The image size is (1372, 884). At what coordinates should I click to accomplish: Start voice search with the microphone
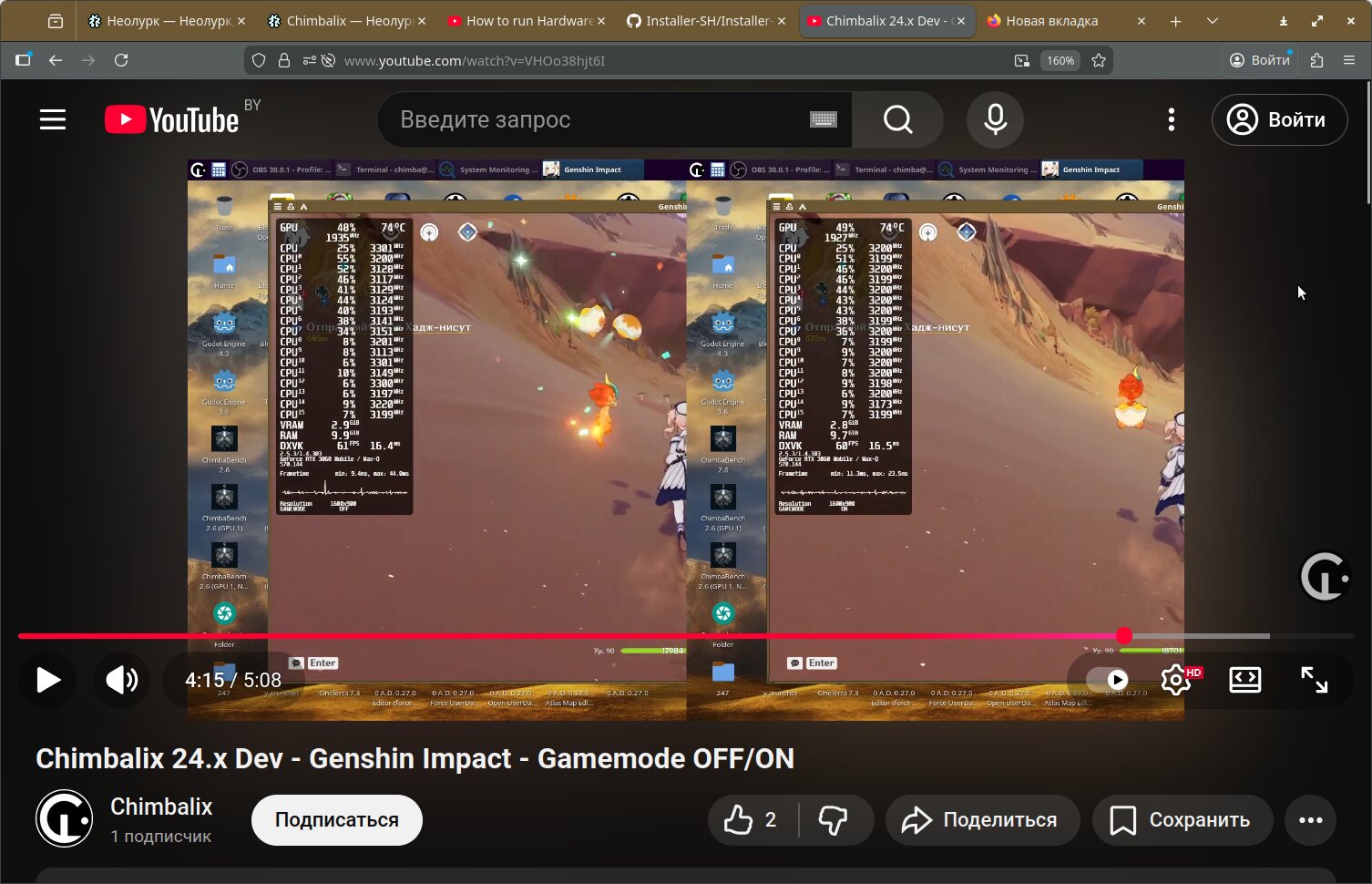pyautogui.click(x=995, y=119)
